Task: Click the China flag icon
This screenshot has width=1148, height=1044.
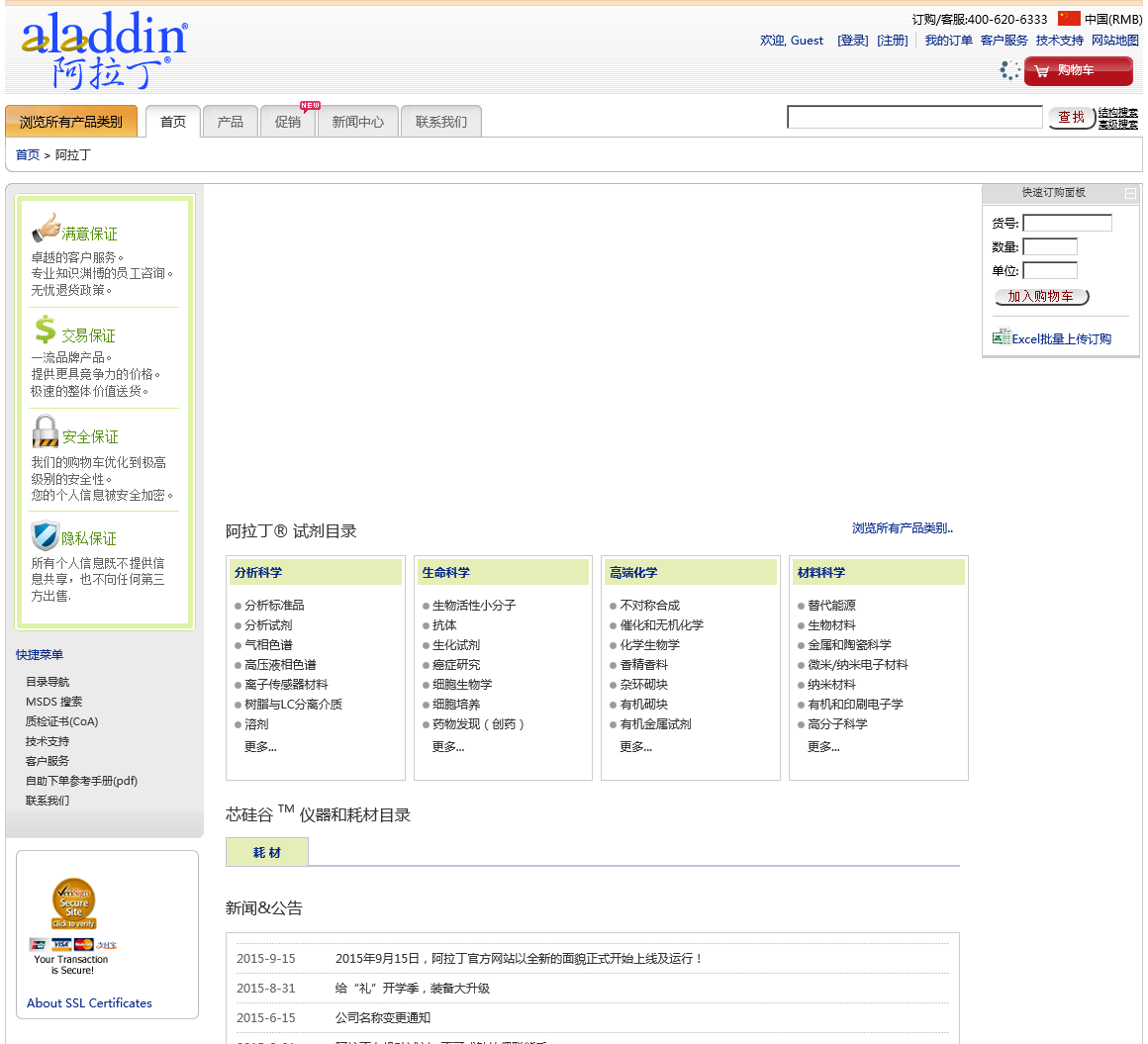Action: 1069,18
